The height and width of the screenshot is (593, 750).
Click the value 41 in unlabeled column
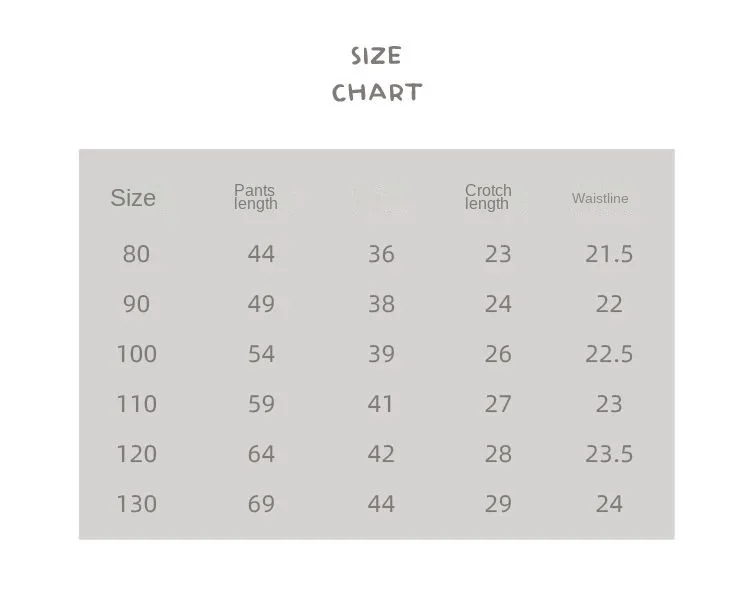click(x=380, y=404)
